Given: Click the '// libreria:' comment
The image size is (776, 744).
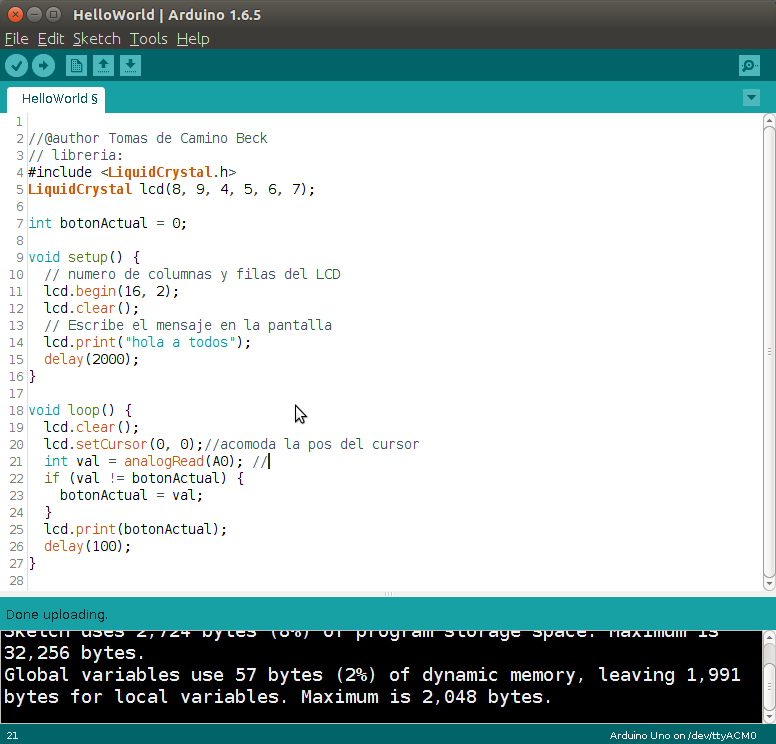Looking at the screenshot, I should click(76, 155).
